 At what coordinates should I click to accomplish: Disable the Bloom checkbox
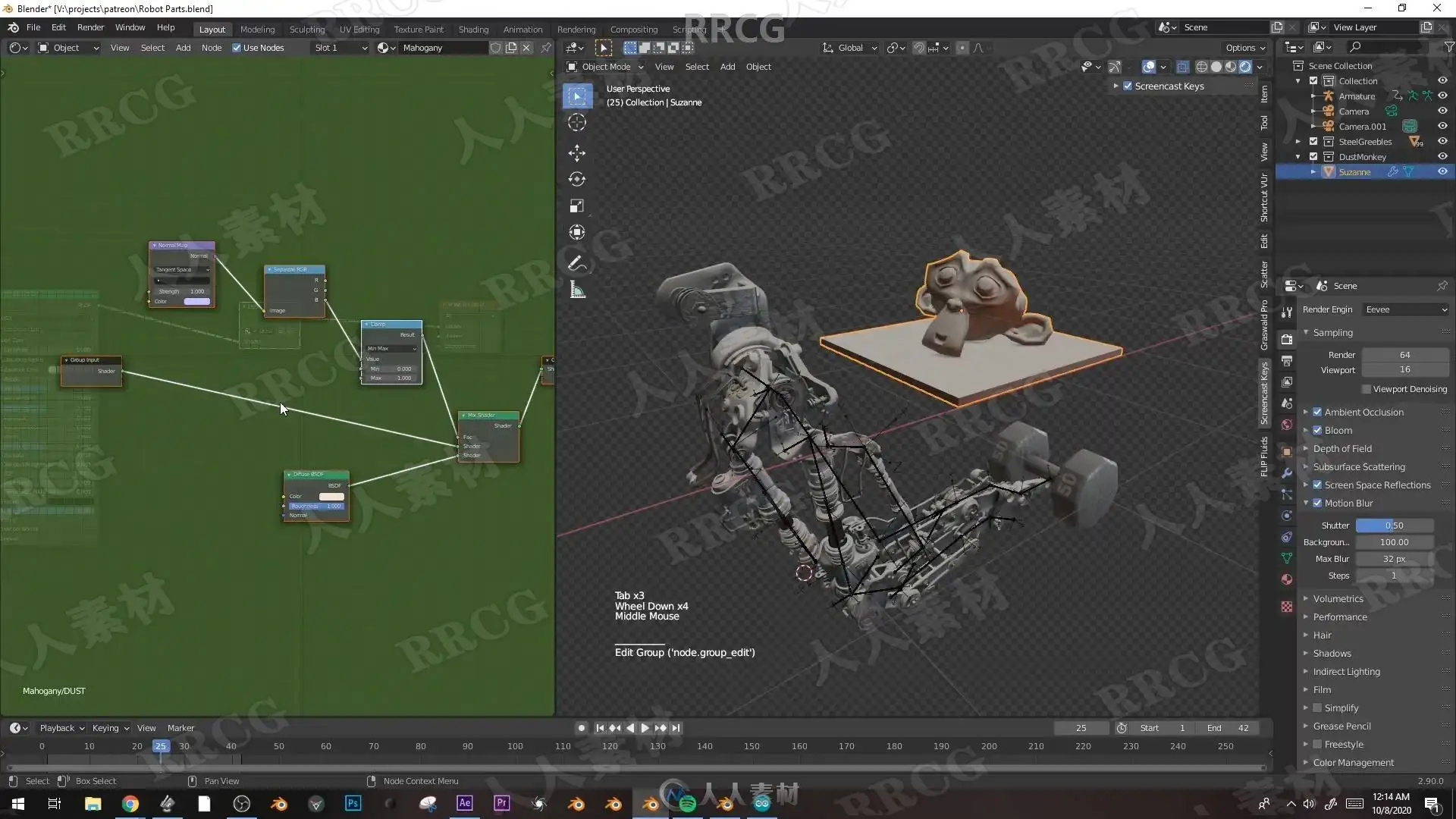coord(1317,431)
